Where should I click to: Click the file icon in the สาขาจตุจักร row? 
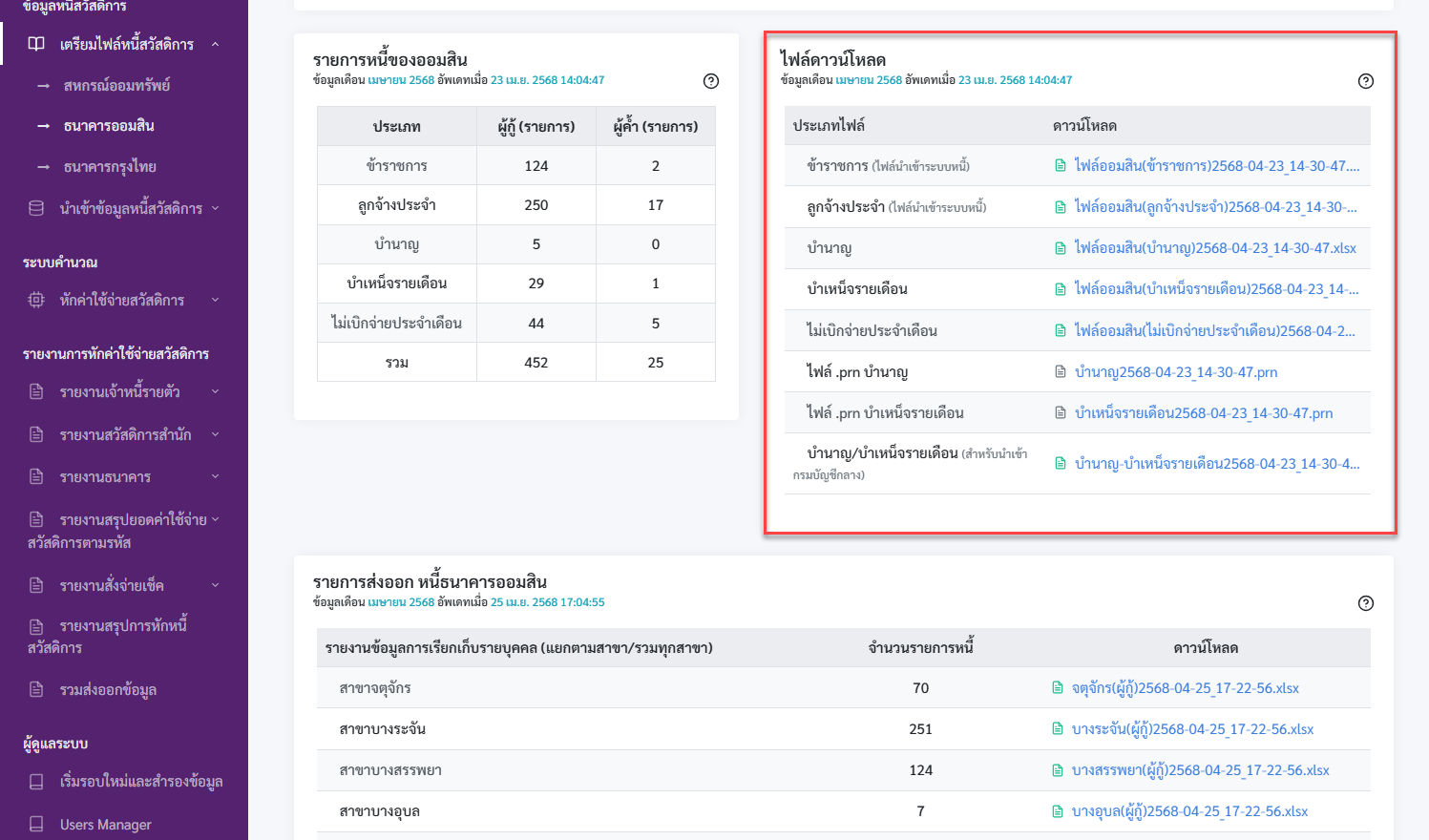(1058, 688)
